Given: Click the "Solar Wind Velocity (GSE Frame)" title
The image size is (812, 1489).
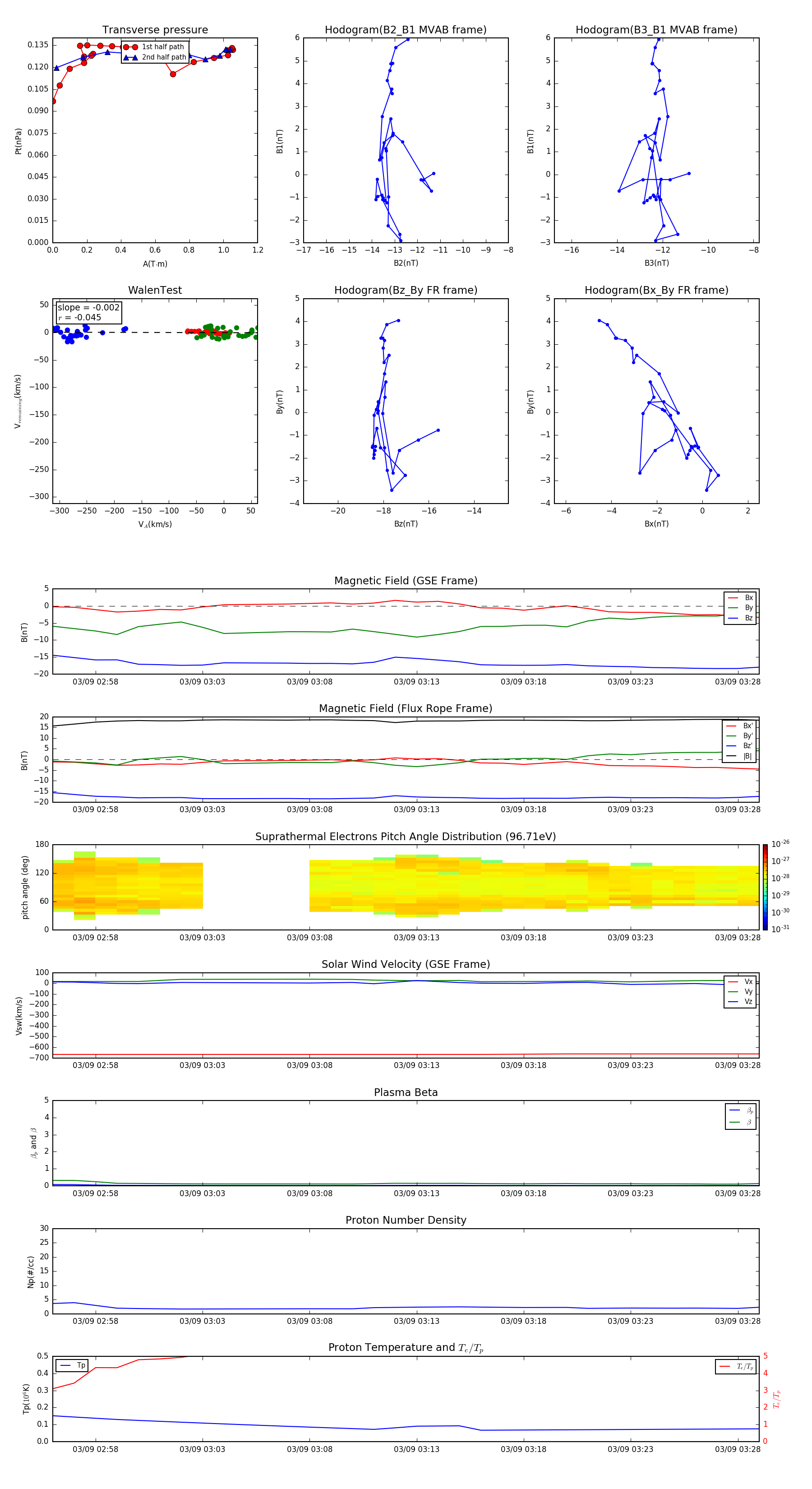Looking at the screenshot, I should (406, 965).
